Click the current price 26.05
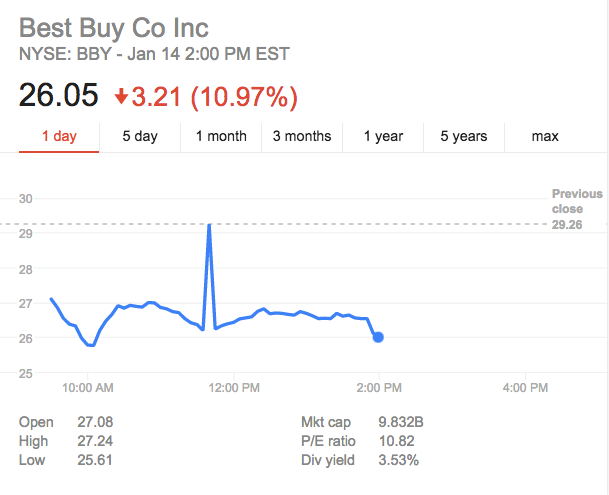The image size is (609, 495). [x=58, y=95]
